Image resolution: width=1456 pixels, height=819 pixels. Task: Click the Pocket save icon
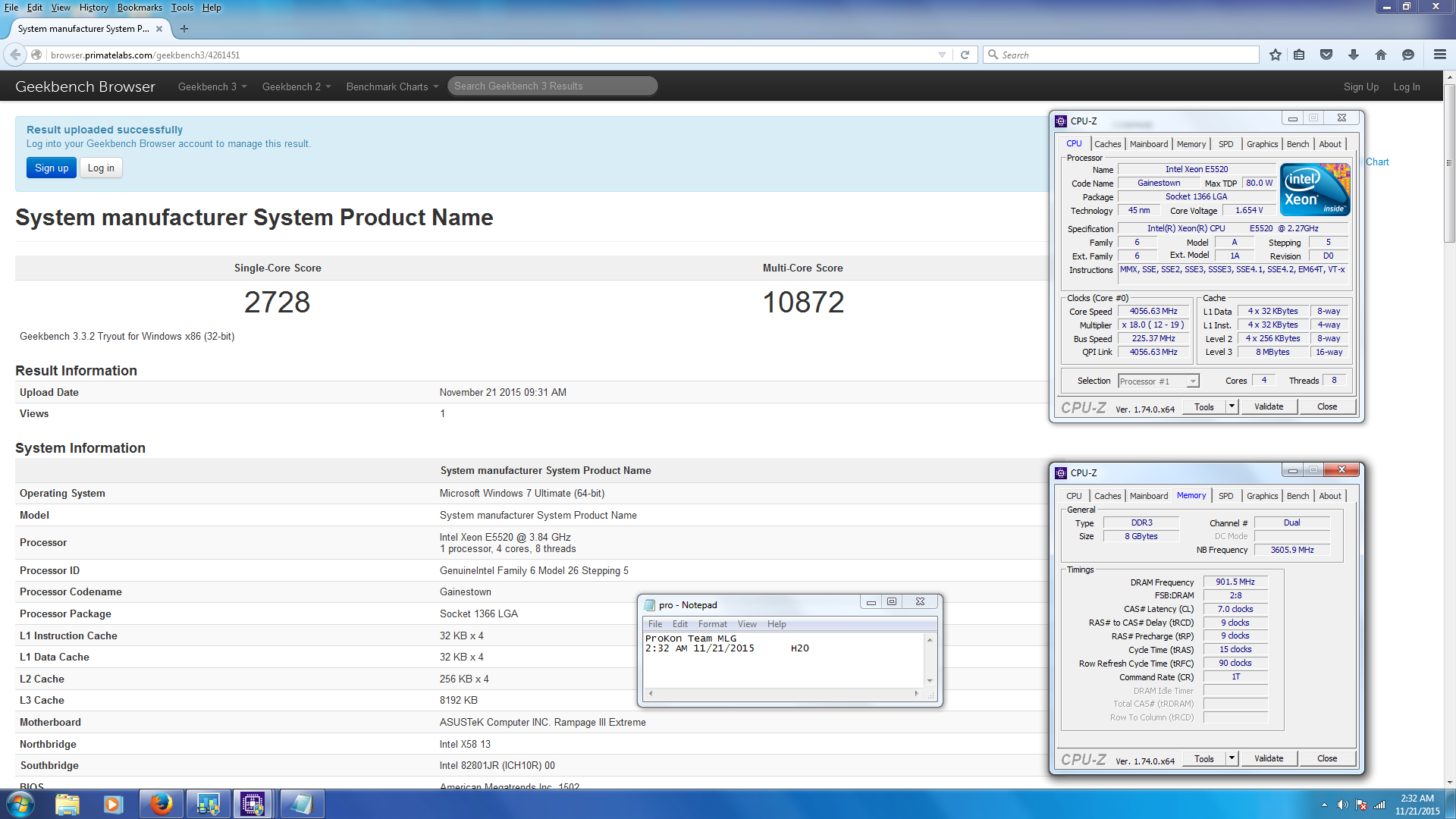[x=1326, y=55]
